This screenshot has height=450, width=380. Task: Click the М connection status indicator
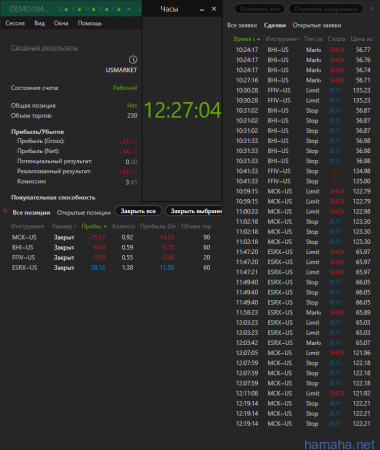pyautogui.click(x=90, y=9)
